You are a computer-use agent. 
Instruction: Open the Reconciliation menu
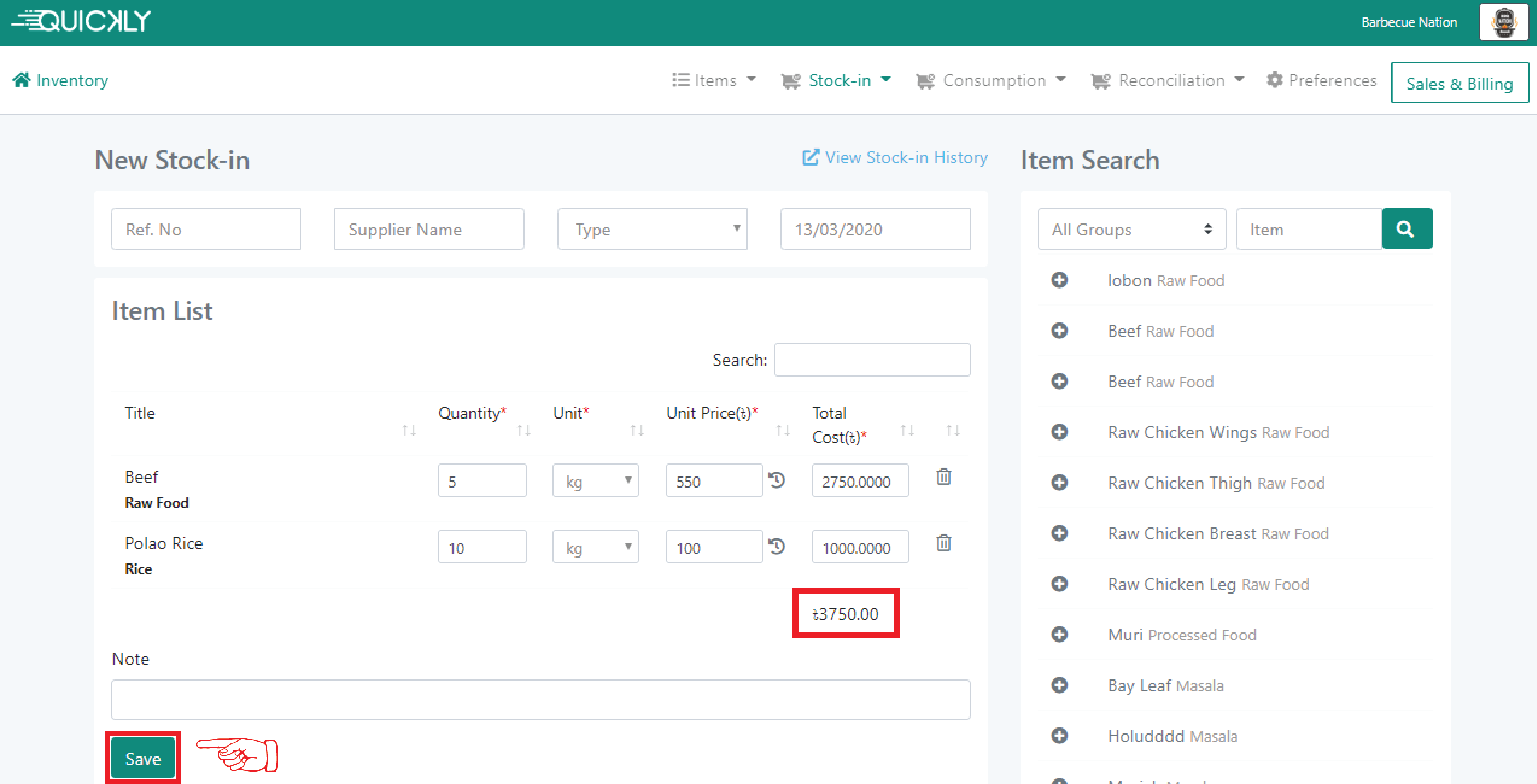coord(1168,80)
